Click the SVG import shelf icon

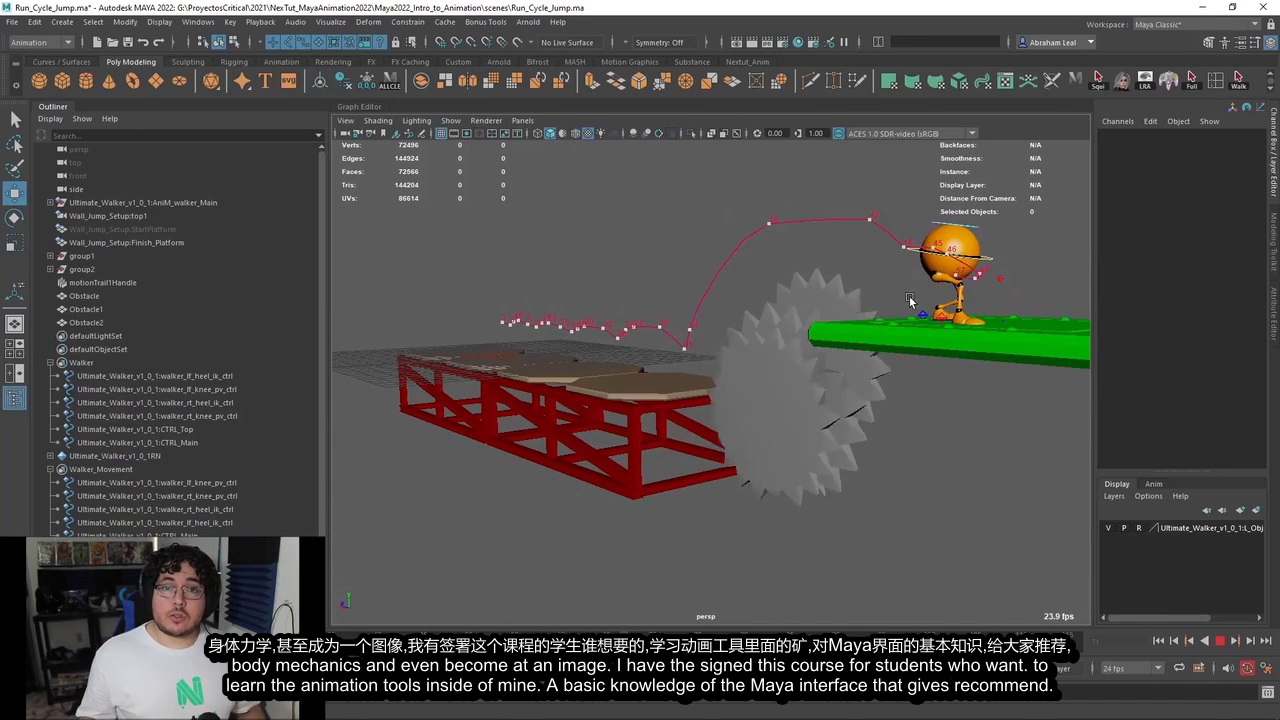point(288,81)
